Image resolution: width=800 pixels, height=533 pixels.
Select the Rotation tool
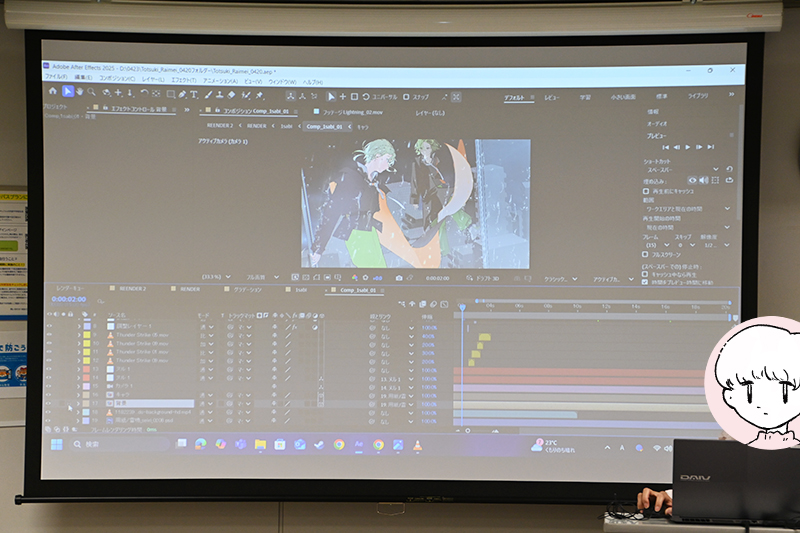pos(144,93)
